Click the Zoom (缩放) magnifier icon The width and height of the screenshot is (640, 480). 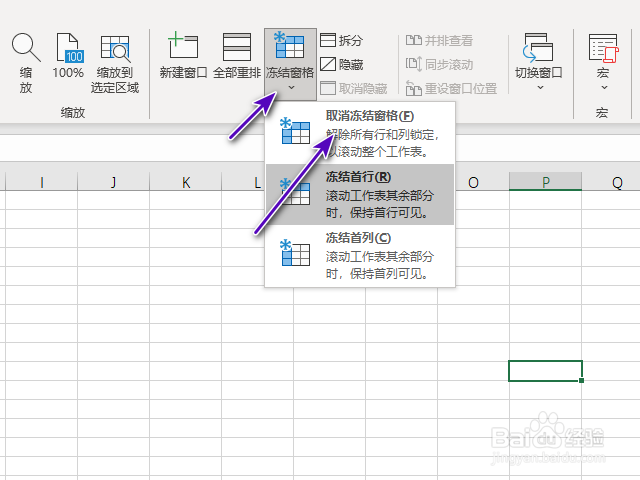(x=26, y=48)
